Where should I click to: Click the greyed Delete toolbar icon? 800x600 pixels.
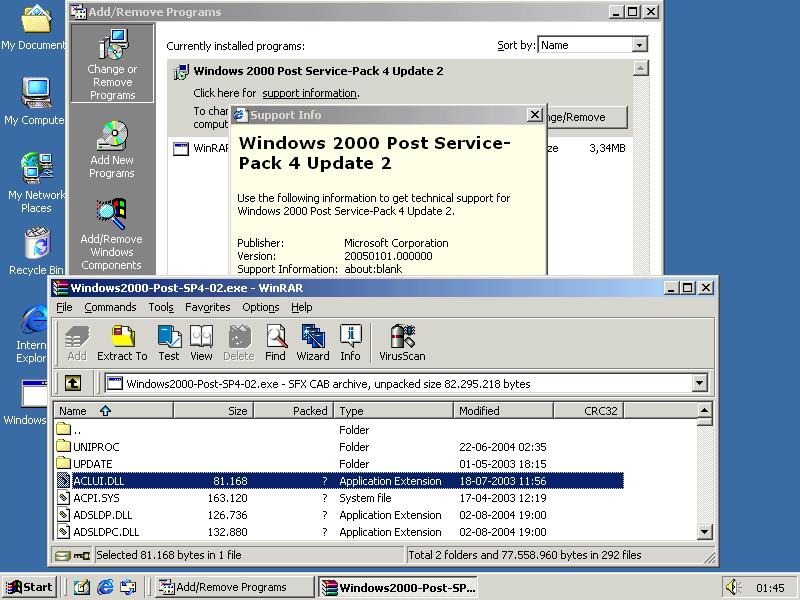(x=239, y=342)
